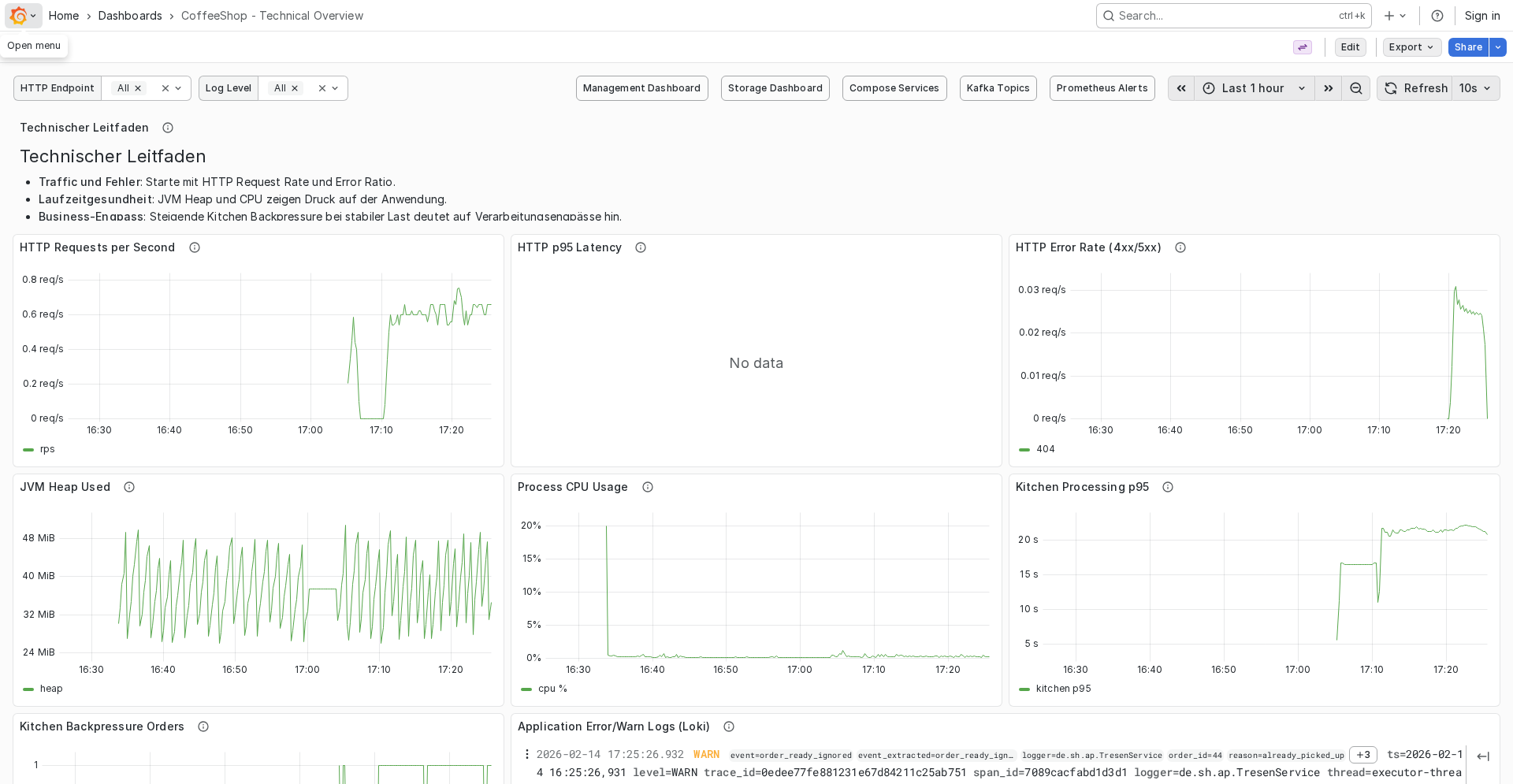Image resolution: width=1513 pixels, height=784 pixels.
Task: Toggle the rps series in the legend
Action: point(47,449)
